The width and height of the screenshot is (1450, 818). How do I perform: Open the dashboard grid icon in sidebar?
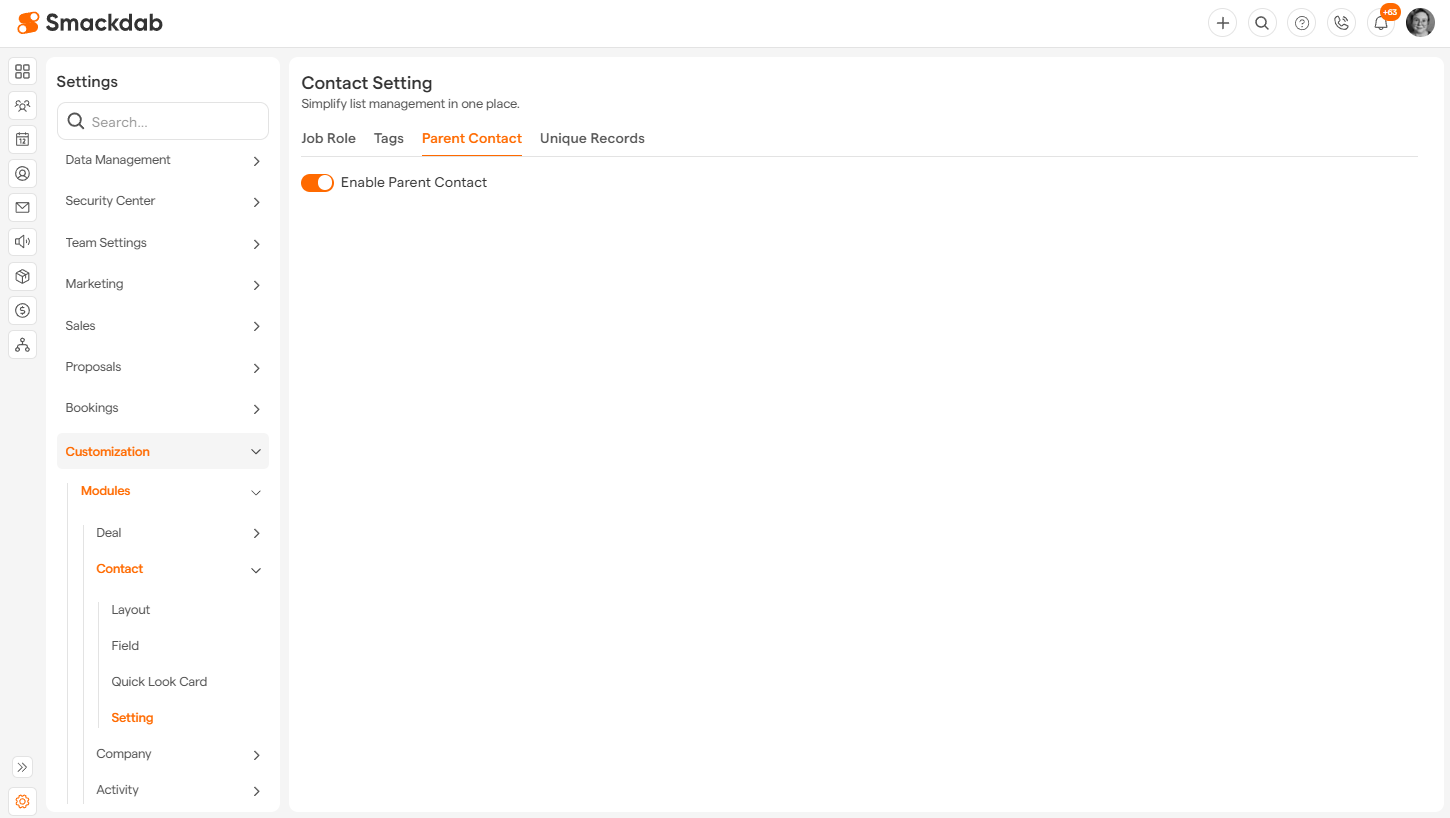coord(22,71)
